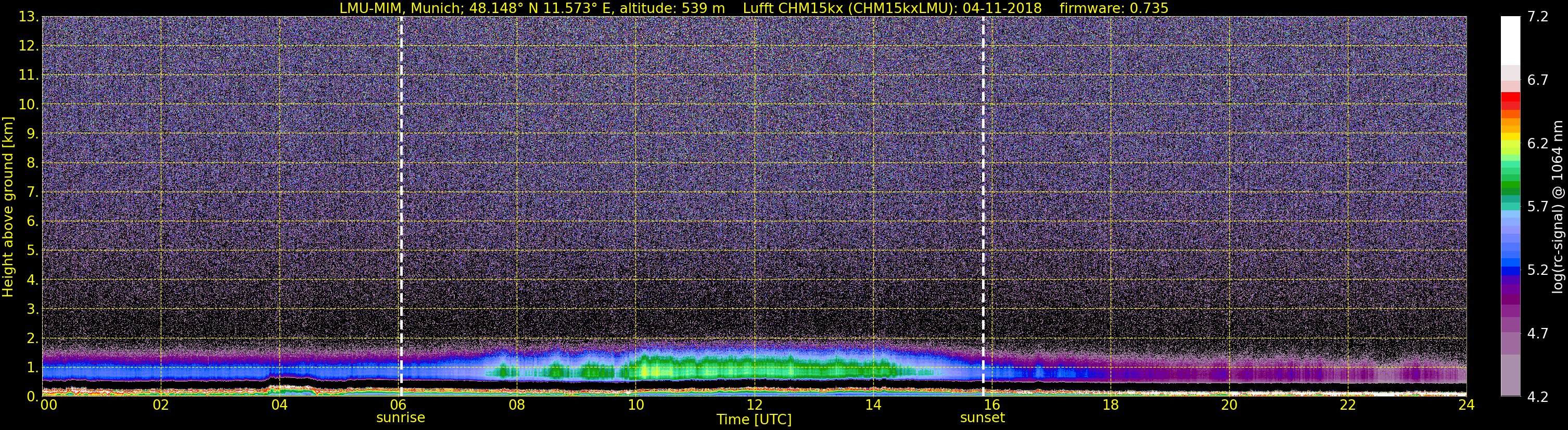
Task: Click height axis tick label '3.'
Action: point(32,309)
